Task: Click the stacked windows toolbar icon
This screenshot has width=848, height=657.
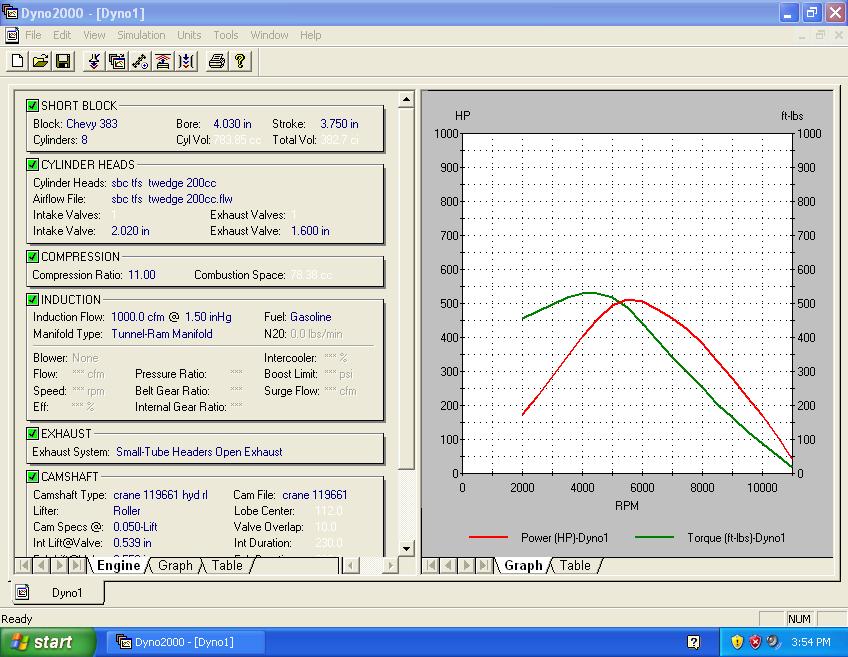Action: pyautogui.click(x=117, y=62)
